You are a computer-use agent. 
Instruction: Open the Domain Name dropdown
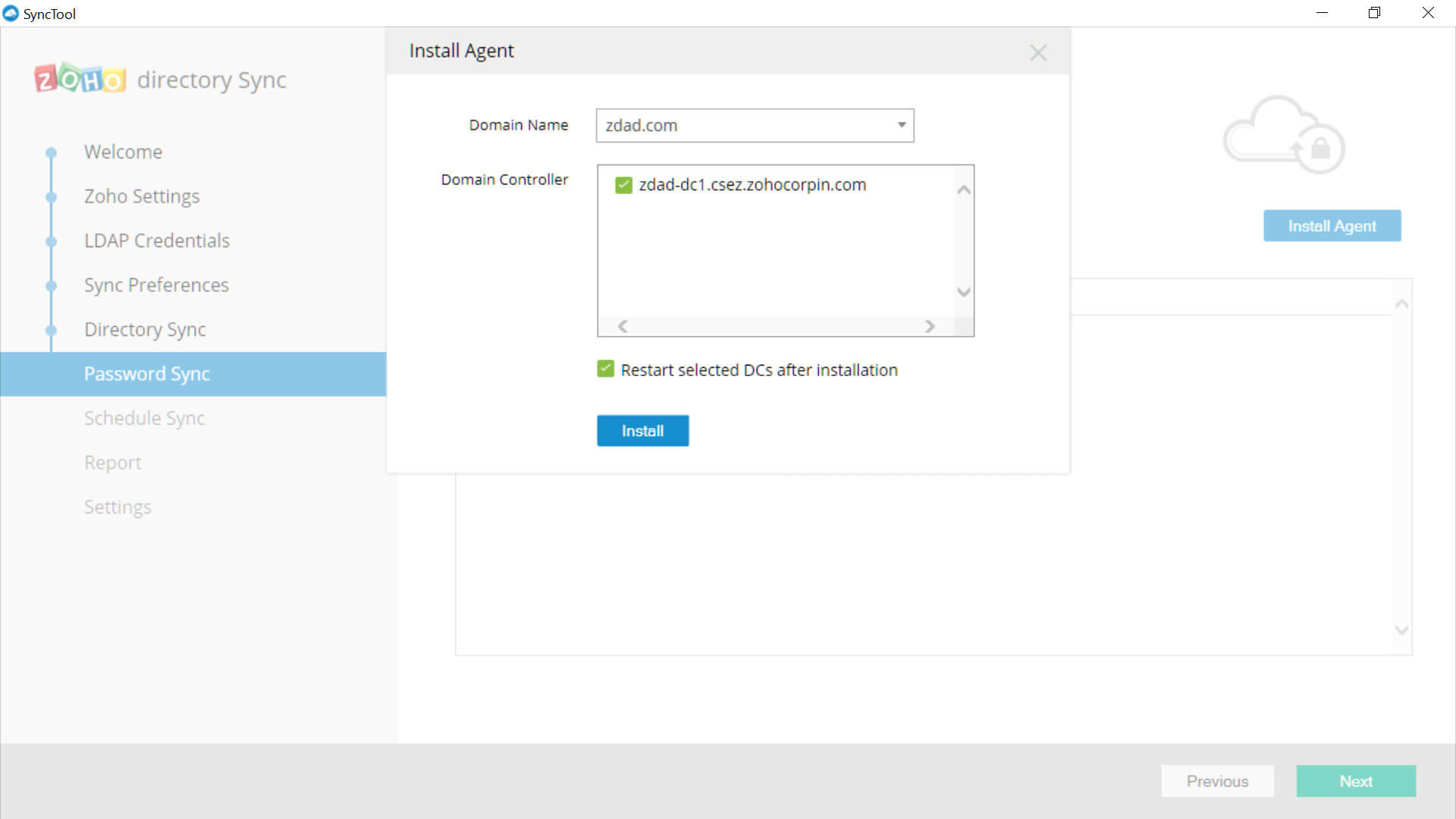[x=901, y=125]
